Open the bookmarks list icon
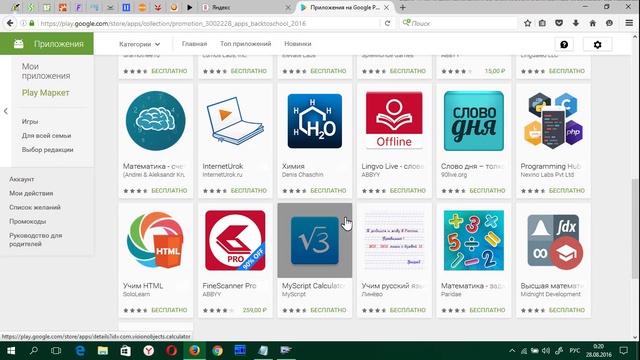 click(542, 23)
